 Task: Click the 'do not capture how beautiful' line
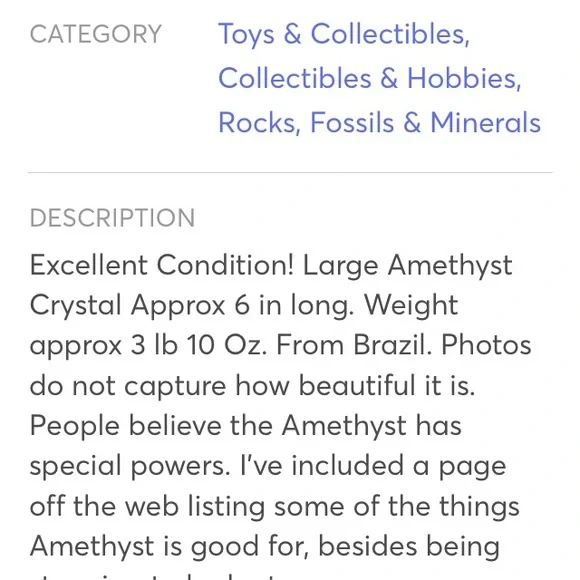coord(222,385)
